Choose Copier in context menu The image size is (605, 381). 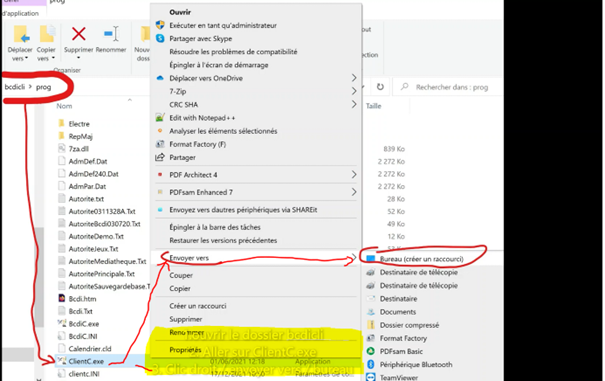click(180, 288)
